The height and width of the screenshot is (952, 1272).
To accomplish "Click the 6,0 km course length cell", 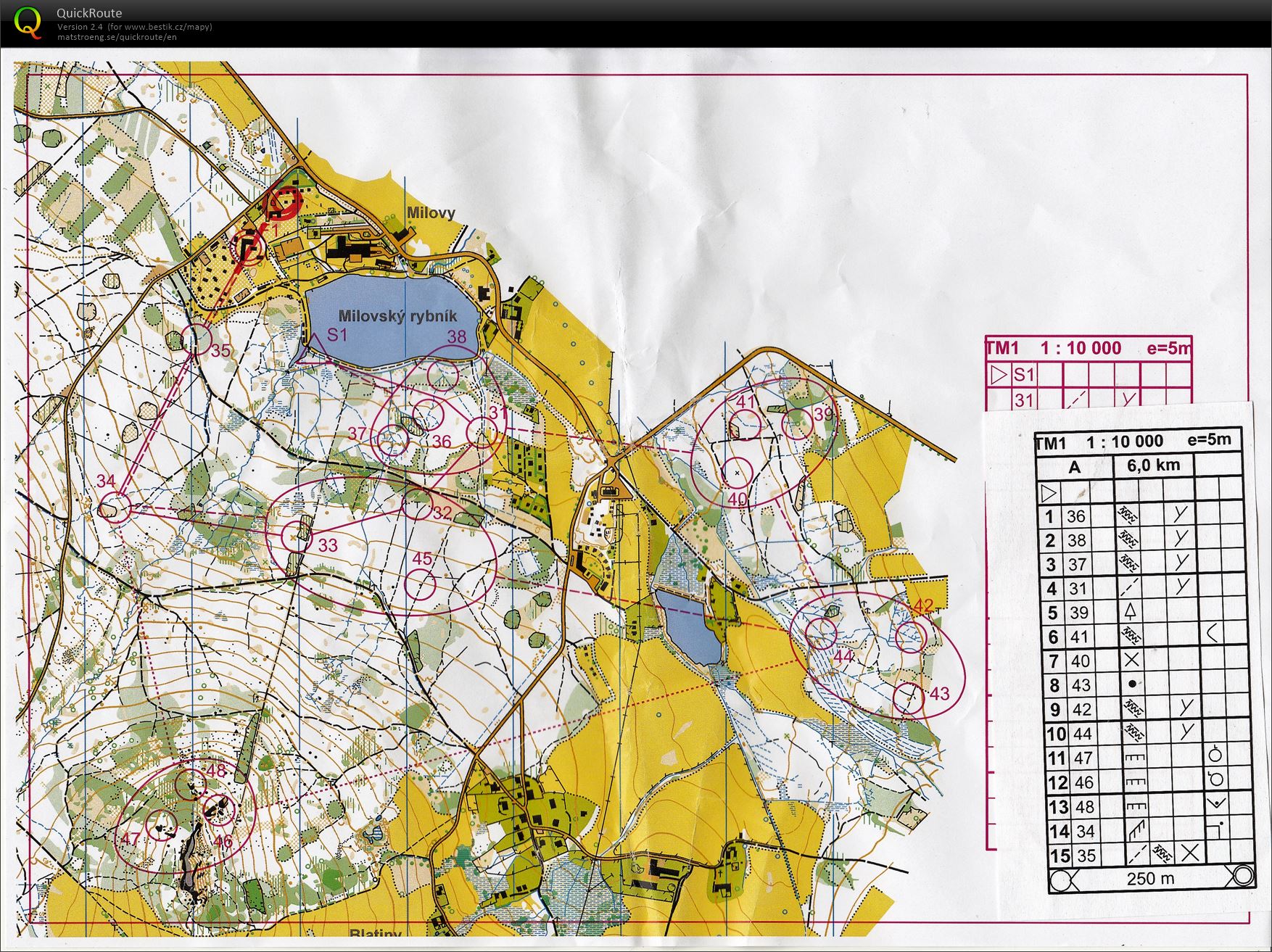I will coord(1153,465).
